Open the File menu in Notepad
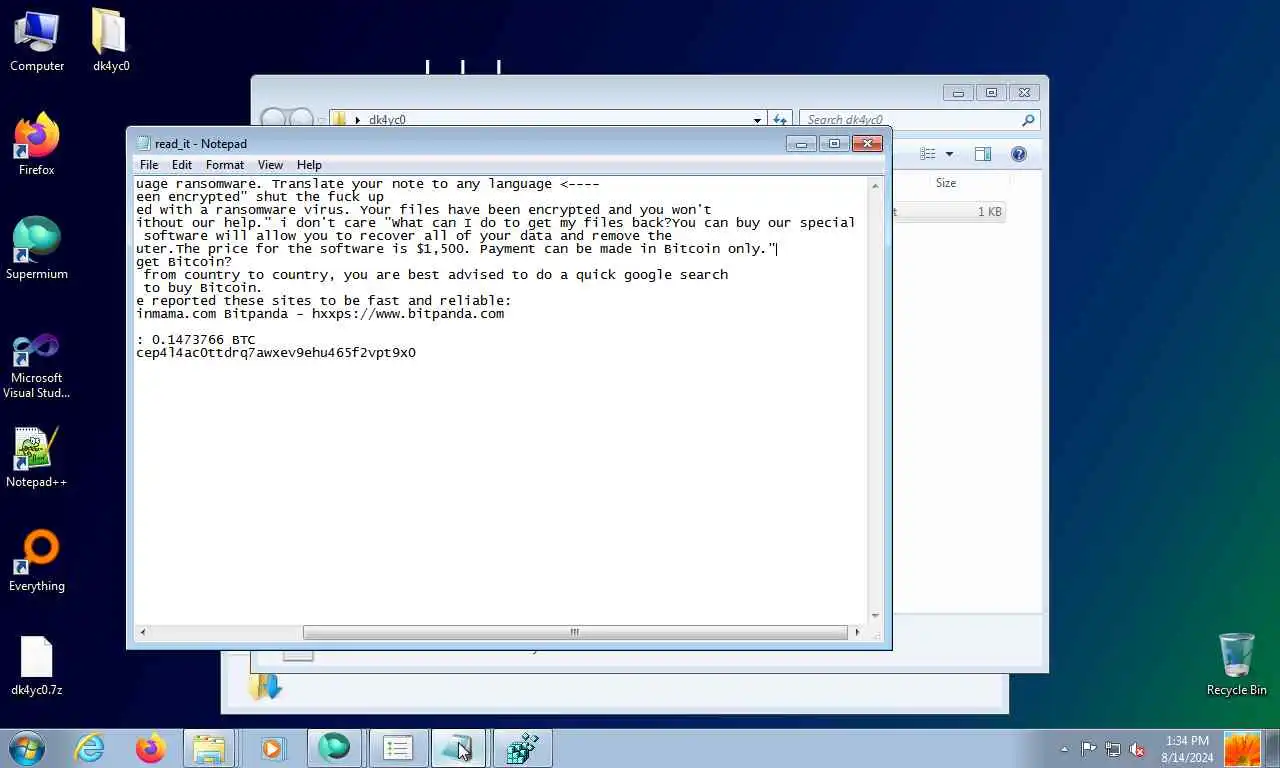1280x768 pixels. coord(149,165)
